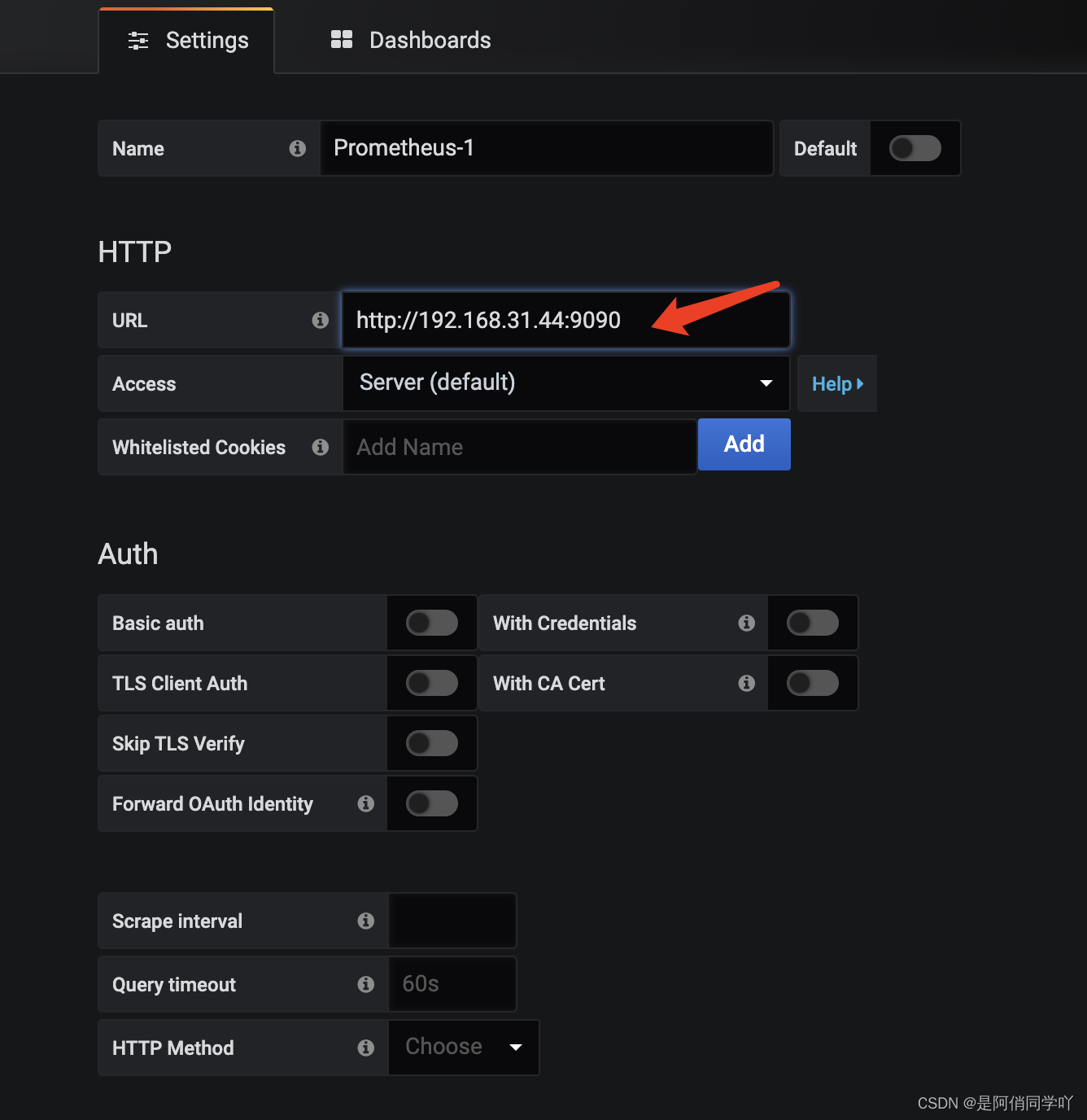Click the Forward OAuth Identity info icon
Screen dimensions: 1087x1120
pyautogui.click(x=366, y=803)
